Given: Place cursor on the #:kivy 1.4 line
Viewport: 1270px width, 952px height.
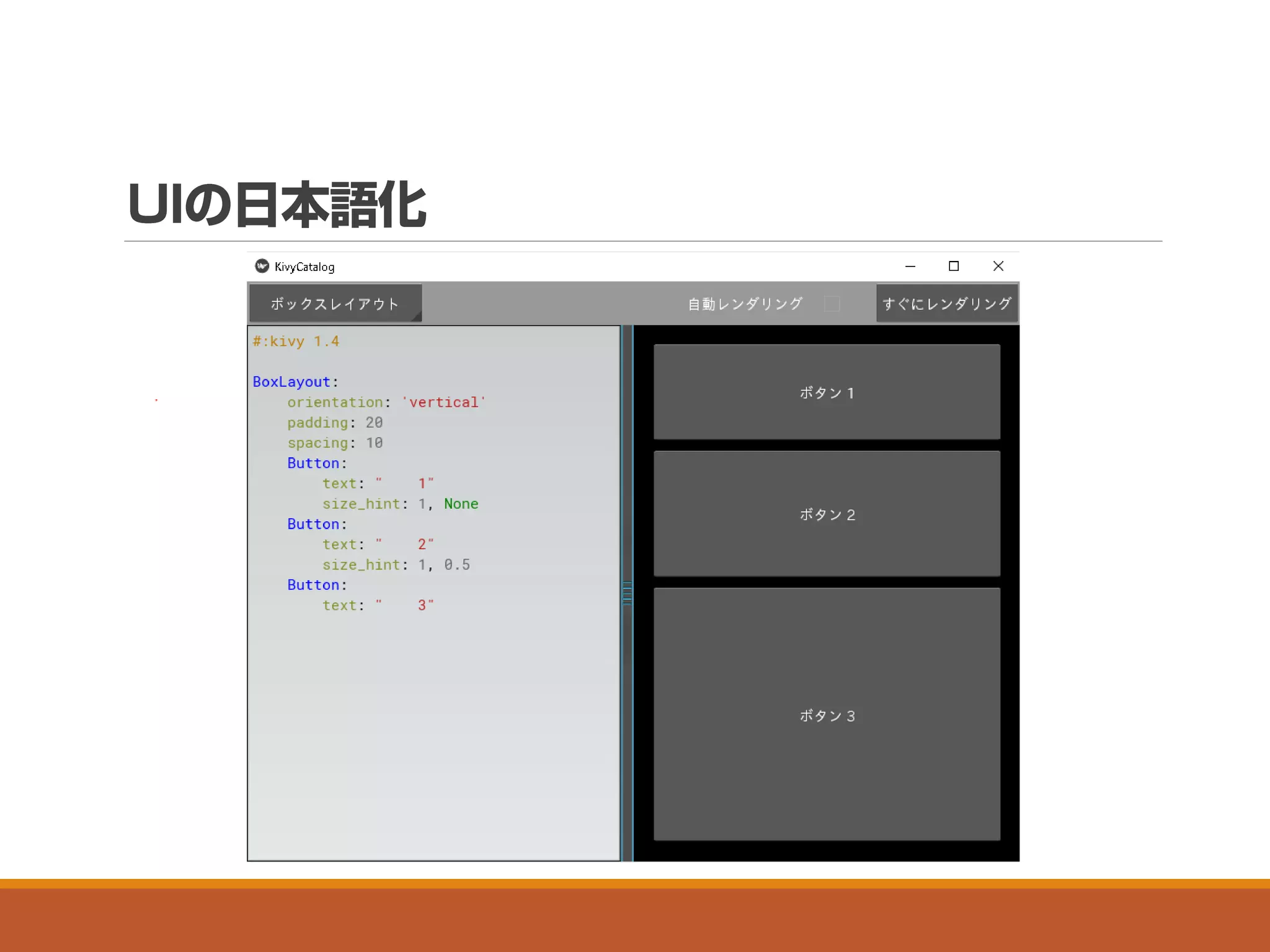Looking at the screenshot, I should point(296,342).
